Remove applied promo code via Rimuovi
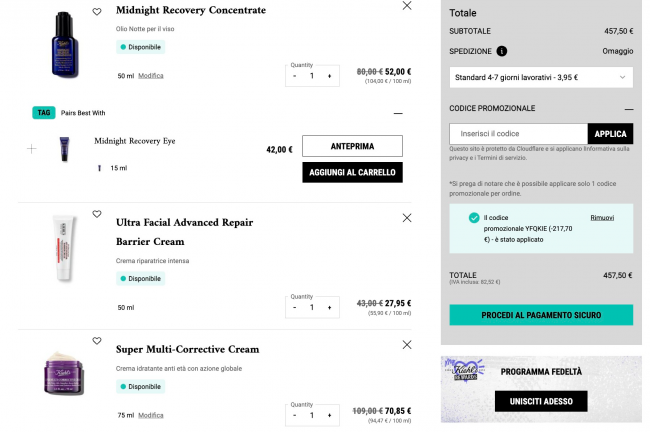 click(602, 217)
